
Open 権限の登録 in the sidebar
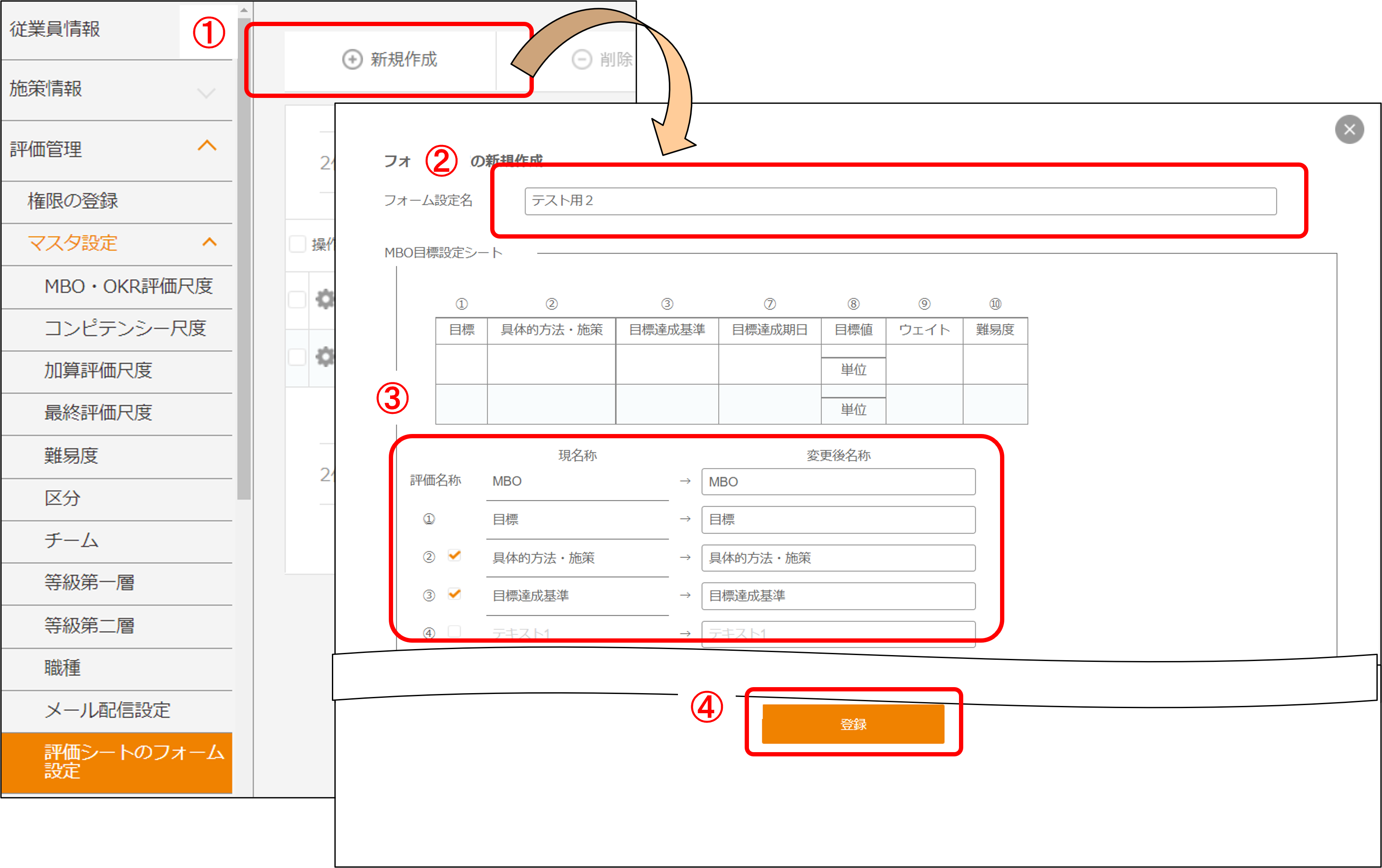pos(73,201)
